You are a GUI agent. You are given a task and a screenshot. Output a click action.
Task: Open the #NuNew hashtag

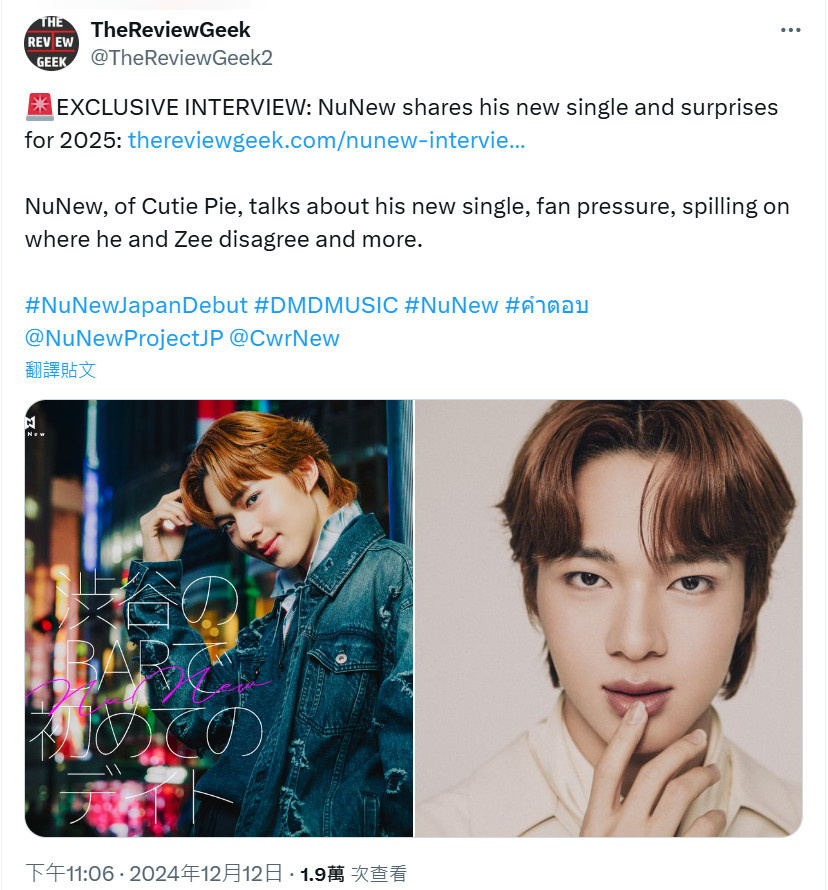tap(451, 305)
